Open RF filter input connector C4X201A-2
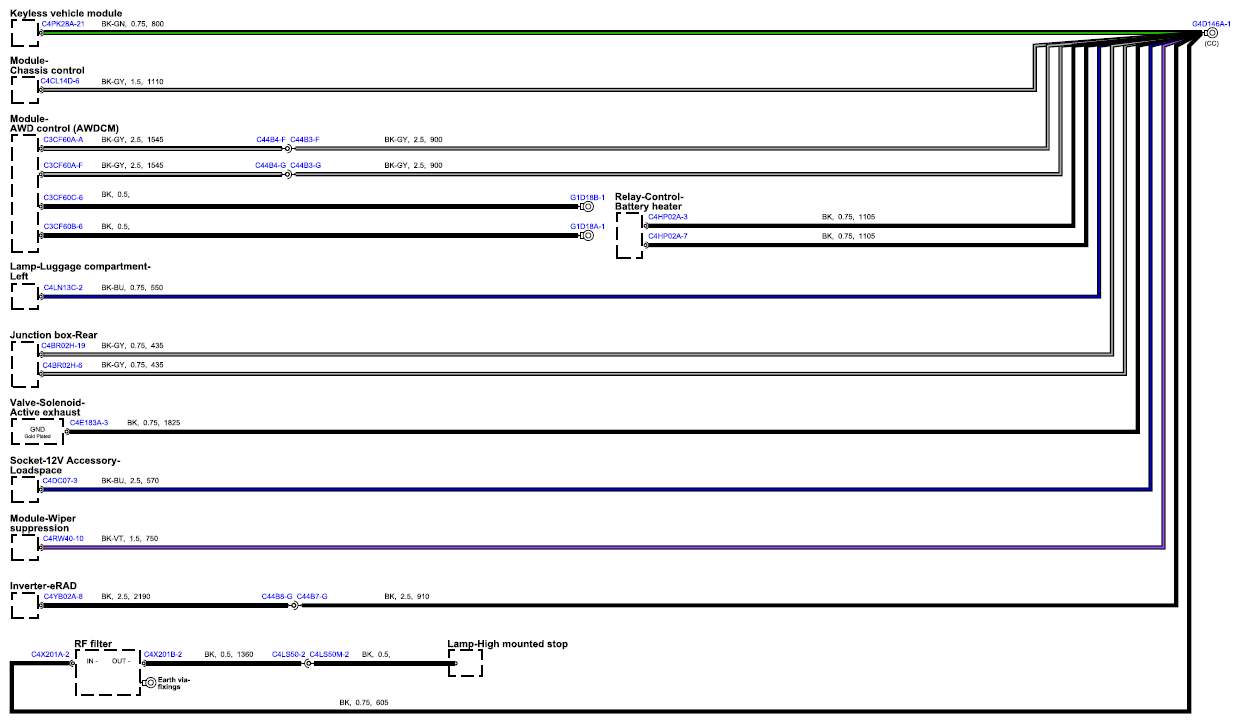This screenshot has height=723, width=1239. tap(50, 654)
